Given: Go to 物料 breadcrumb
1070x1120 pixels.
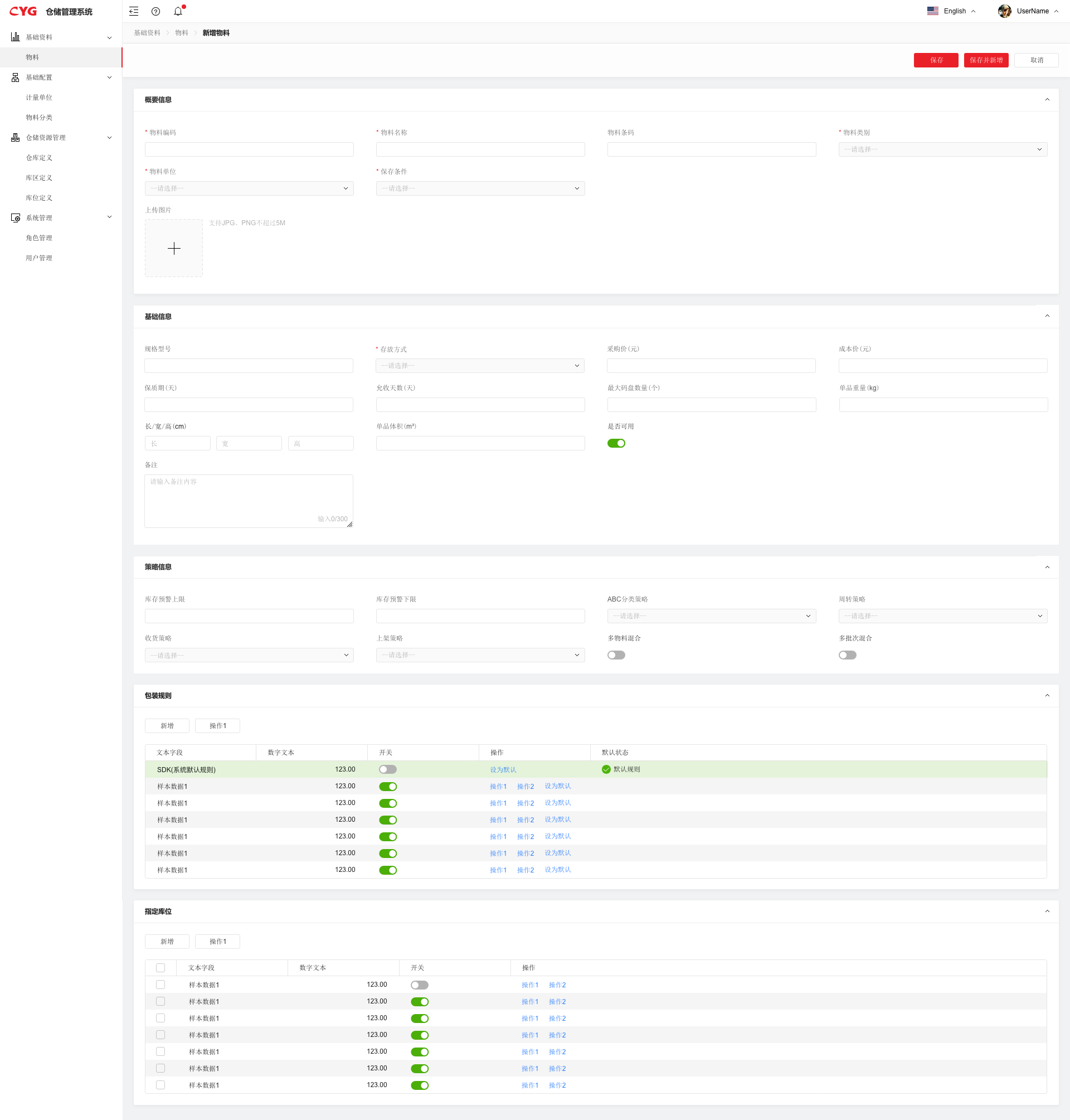Looking at the screenshot, I should click(181, 33).
